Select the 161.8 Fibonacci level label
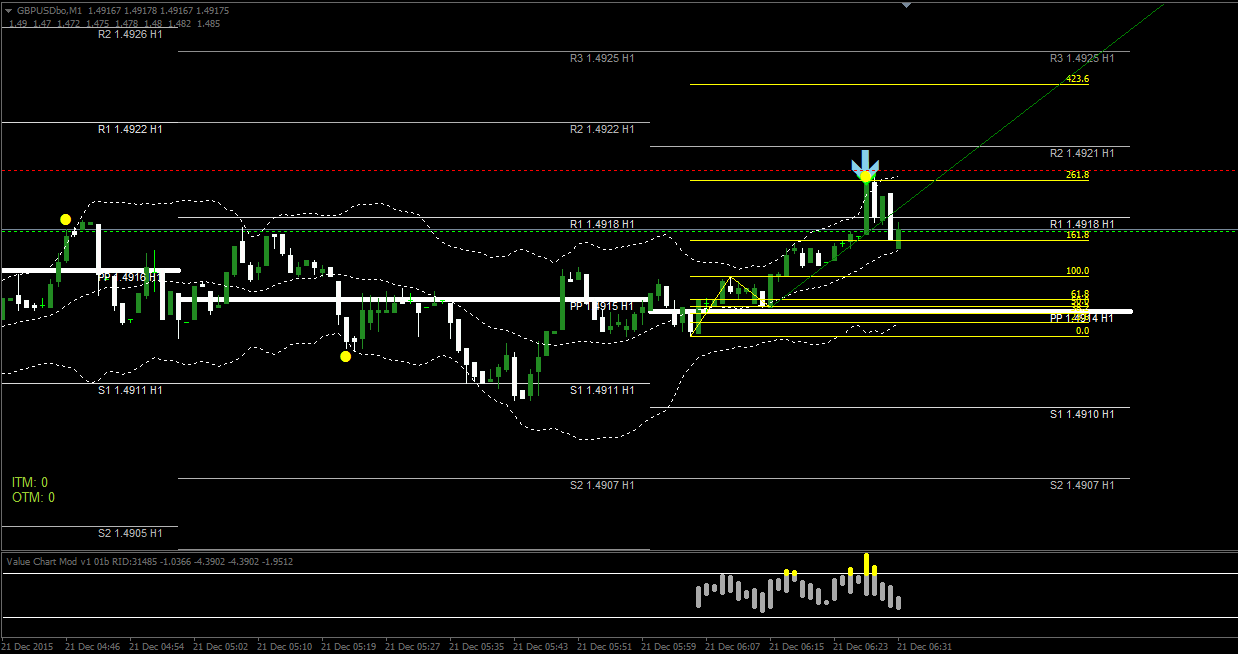 pos(1077,235)
